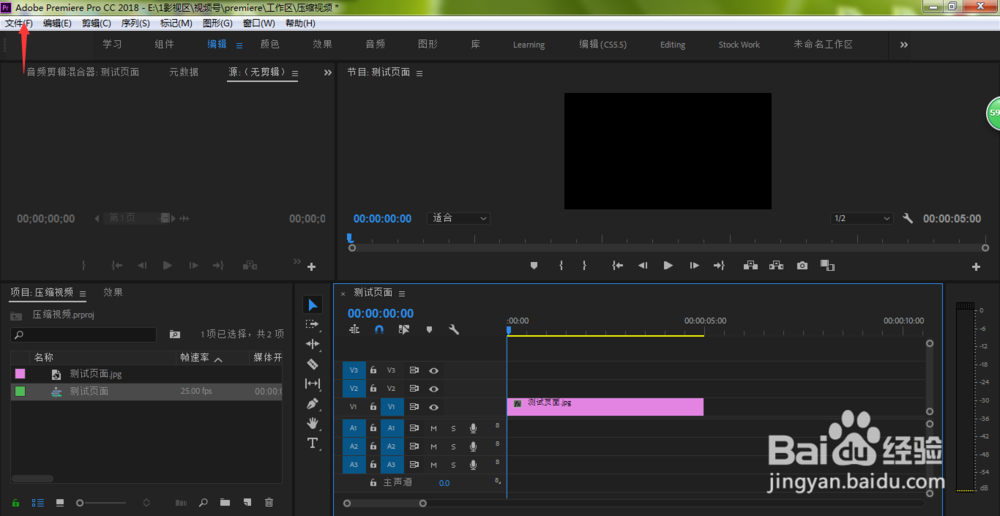Click Find magnifier icon in Project panel
Screen dimensions: 1000x516
point(202,503)
